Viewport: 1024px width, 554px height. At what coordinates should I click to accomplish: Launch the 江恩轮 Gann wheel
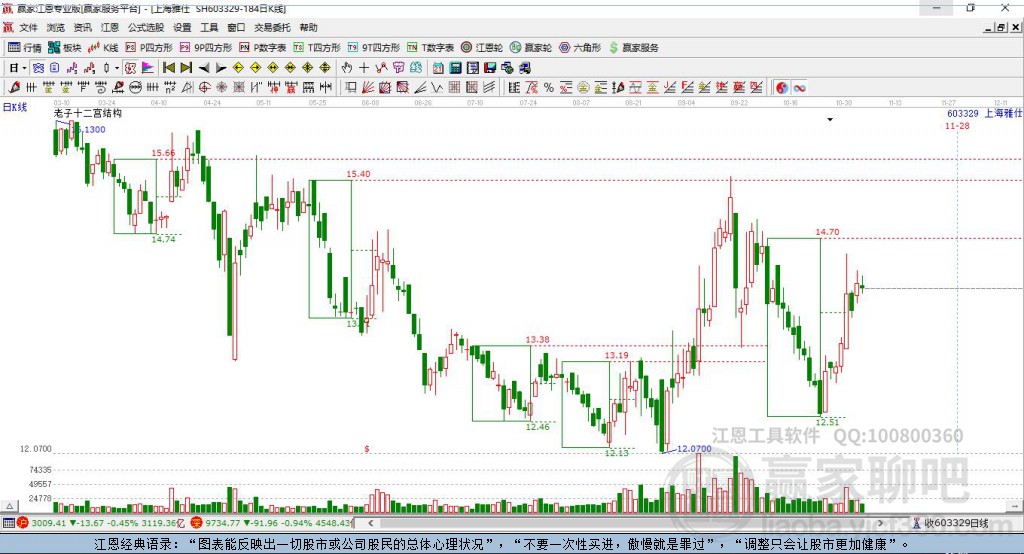tap(482, 48)
